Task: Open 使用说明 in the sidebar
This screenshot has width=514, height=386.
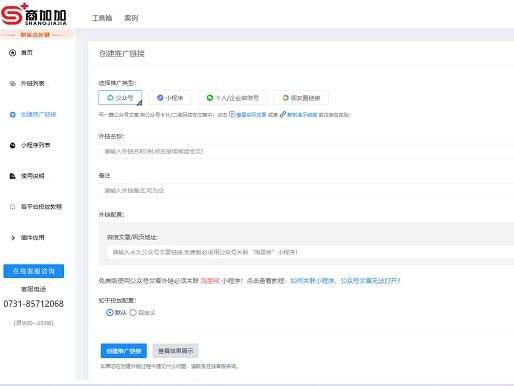Action: point(32,176)
